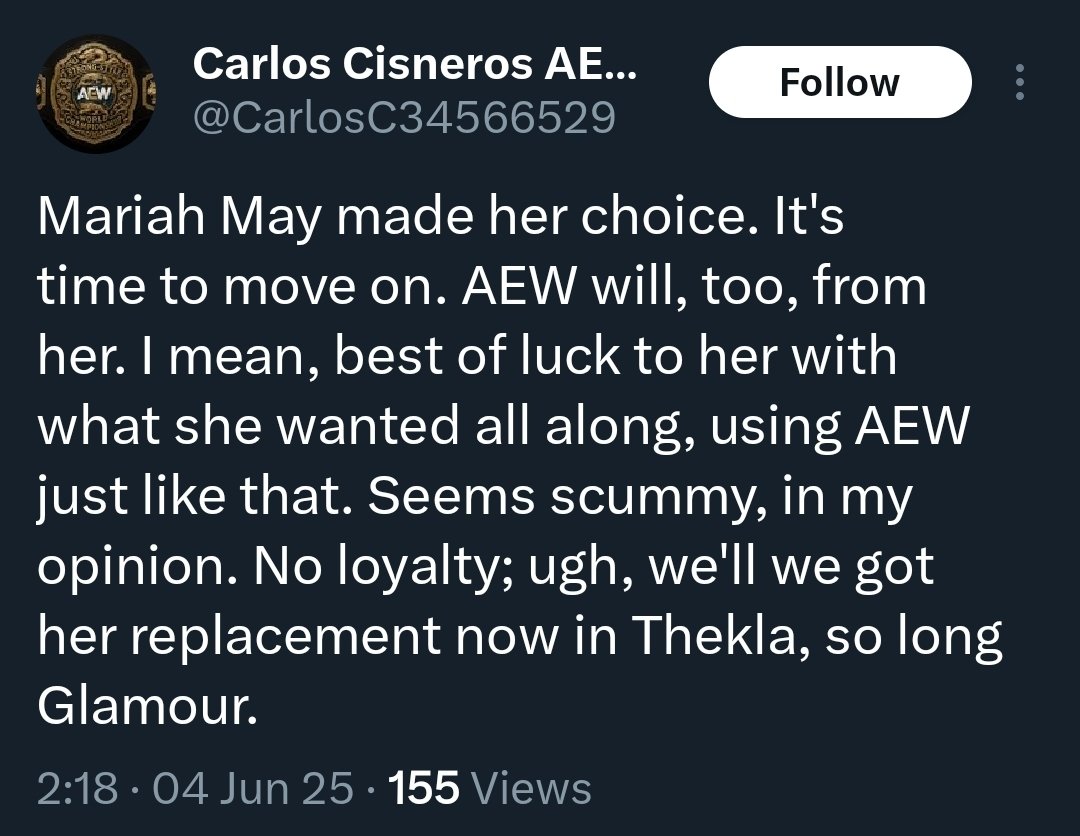
Task: Tap the AEW logo on the avatar belt
Action: [x=94, y=94]
